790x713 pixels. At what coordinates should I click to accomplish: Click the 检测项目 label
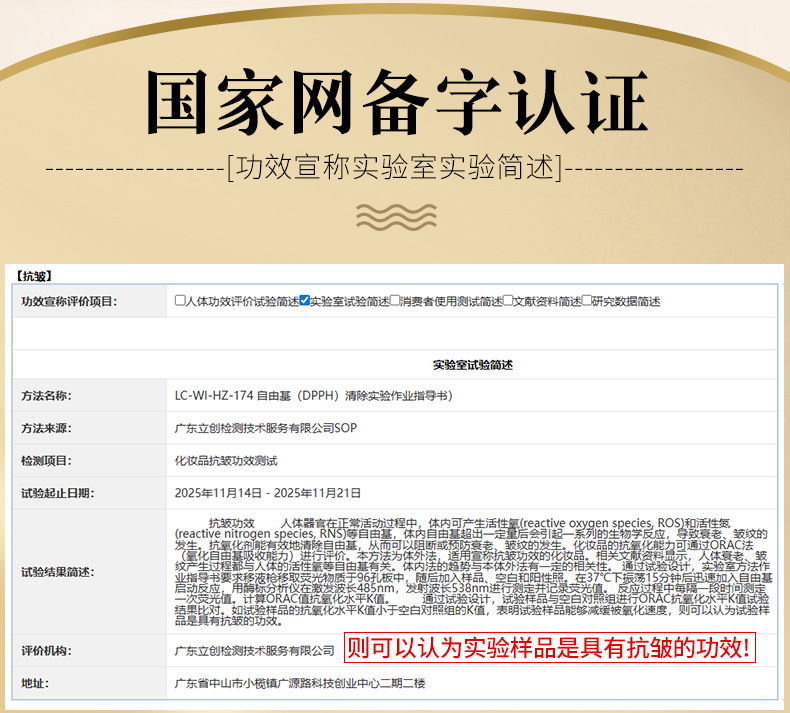tap(46, 461)
